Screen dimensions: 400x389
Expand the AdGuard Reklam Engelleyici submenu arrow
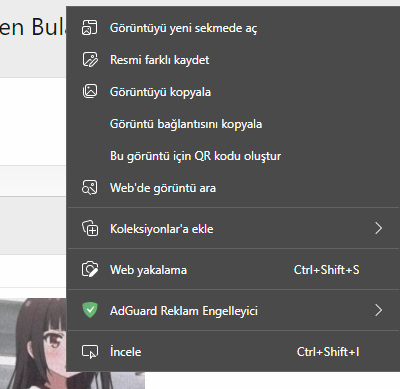(x=378, y=310)
